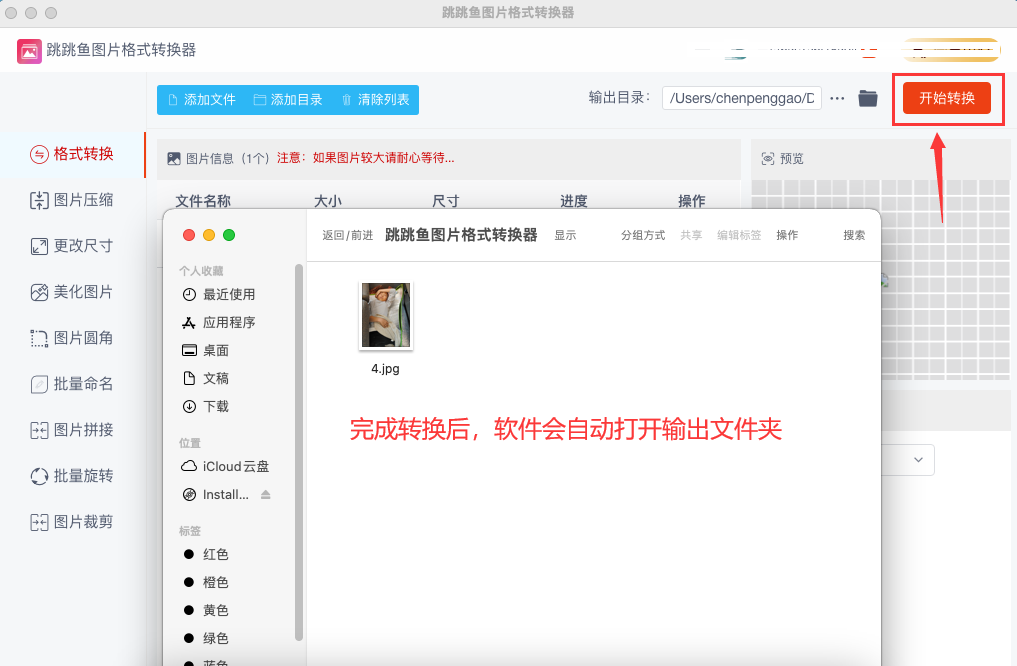1017x666 pixels.
Task: Open 图片拼接 image stitching tool
Action: [x=72, y=430]
